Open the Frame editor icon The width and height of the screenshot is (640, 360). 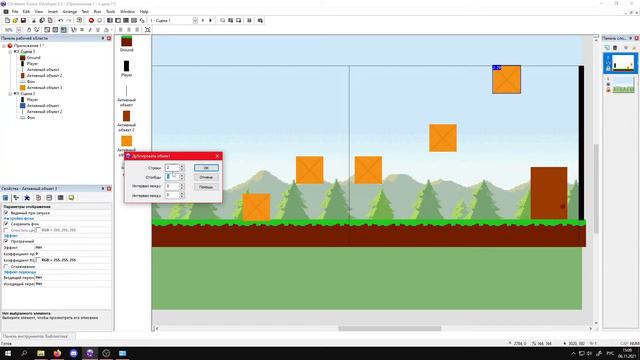pyautogui.click(x=118, y=20)
